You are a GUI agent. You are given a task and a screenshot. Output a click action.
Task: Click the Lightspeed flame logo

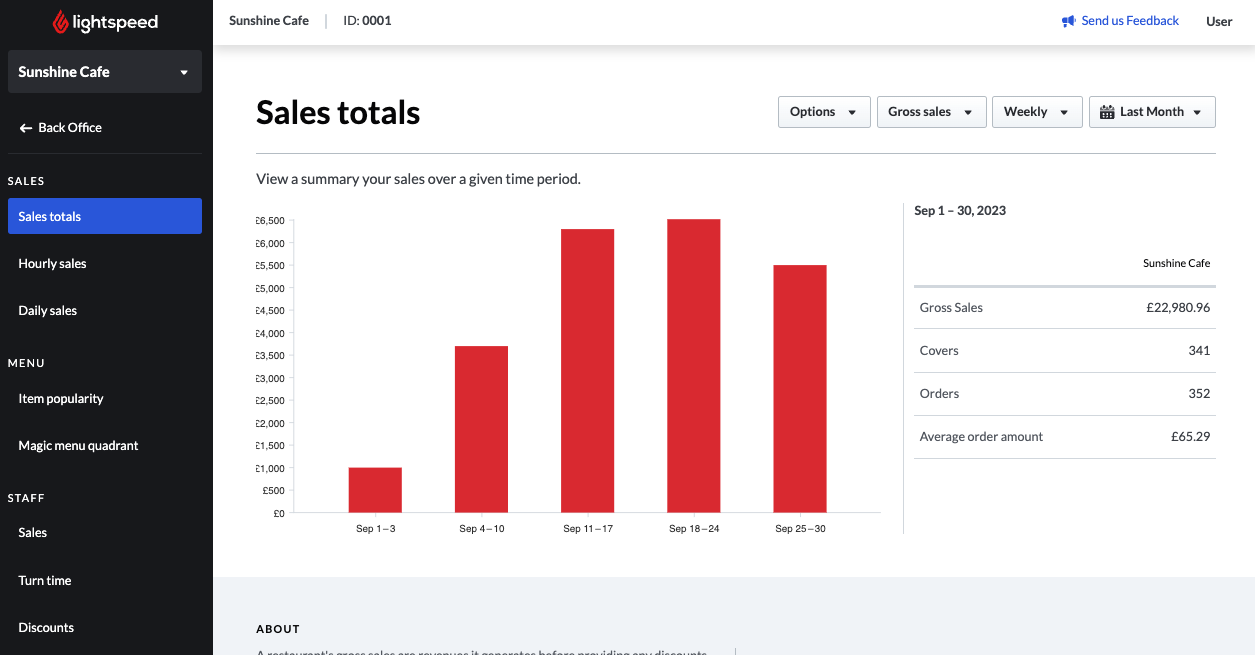[x=61, y=21]
